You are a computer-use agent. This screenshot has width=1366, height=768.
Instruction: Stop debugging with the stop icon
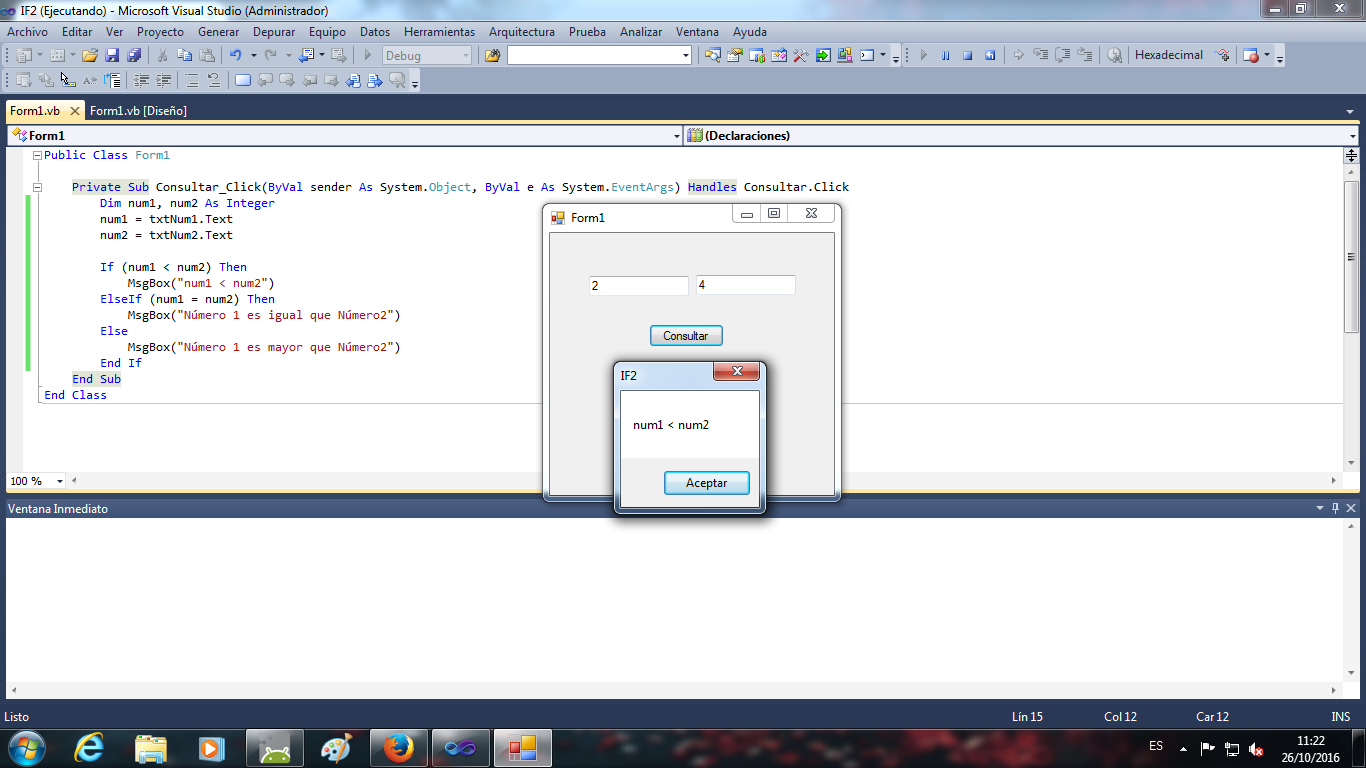point(968,54)
